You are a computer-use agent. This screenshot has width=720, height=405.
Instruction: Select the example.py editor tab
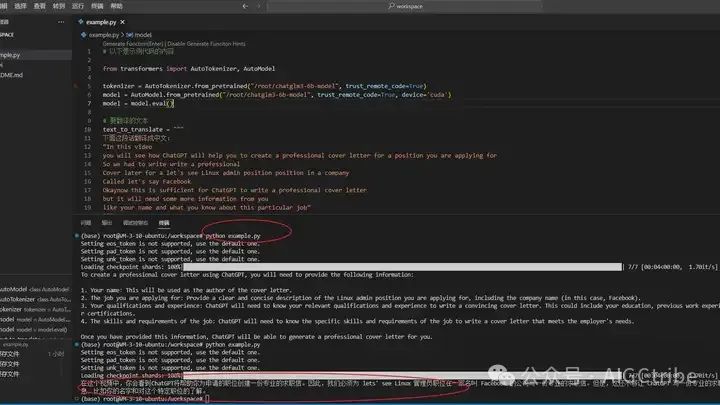pyautogui.click(x=101, y=22)
